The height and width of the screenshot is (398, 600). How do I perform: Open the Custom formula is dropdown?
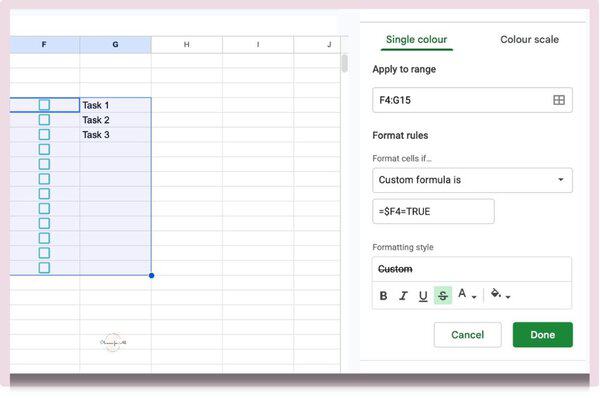(x=472, y=180)
